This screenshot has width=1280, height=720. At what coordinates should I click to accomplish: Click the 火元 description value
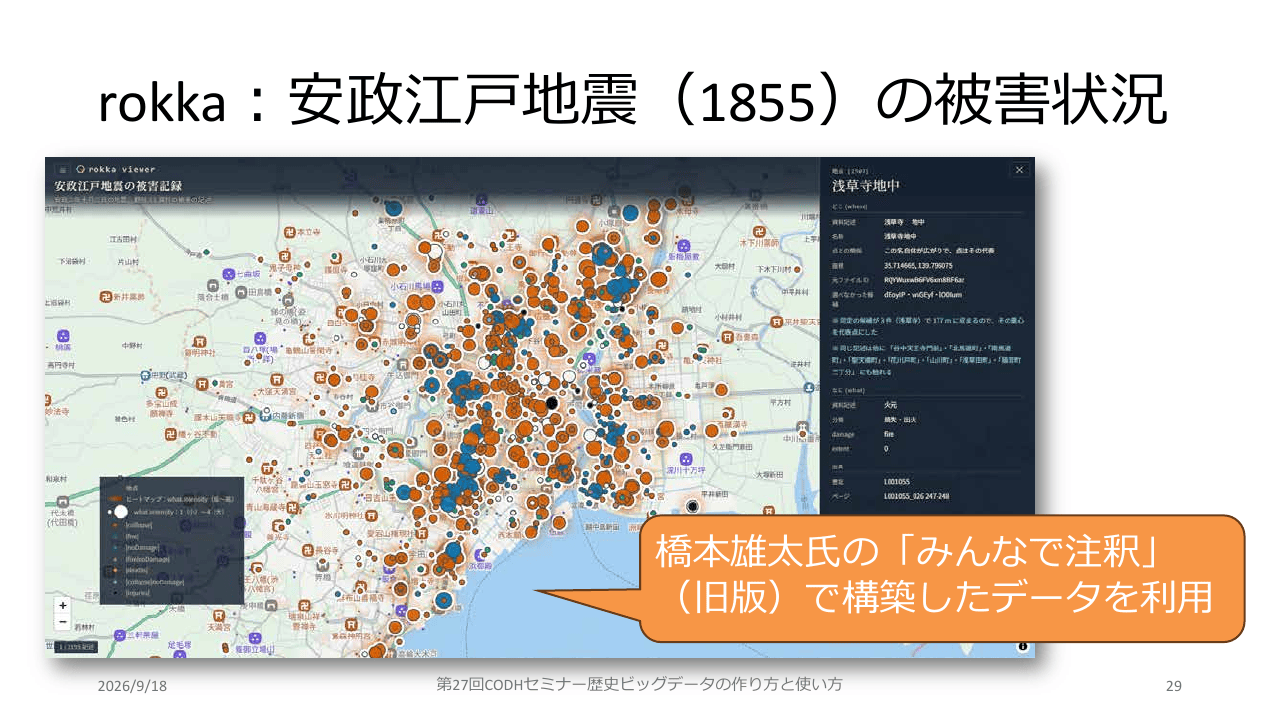point(891,406)
